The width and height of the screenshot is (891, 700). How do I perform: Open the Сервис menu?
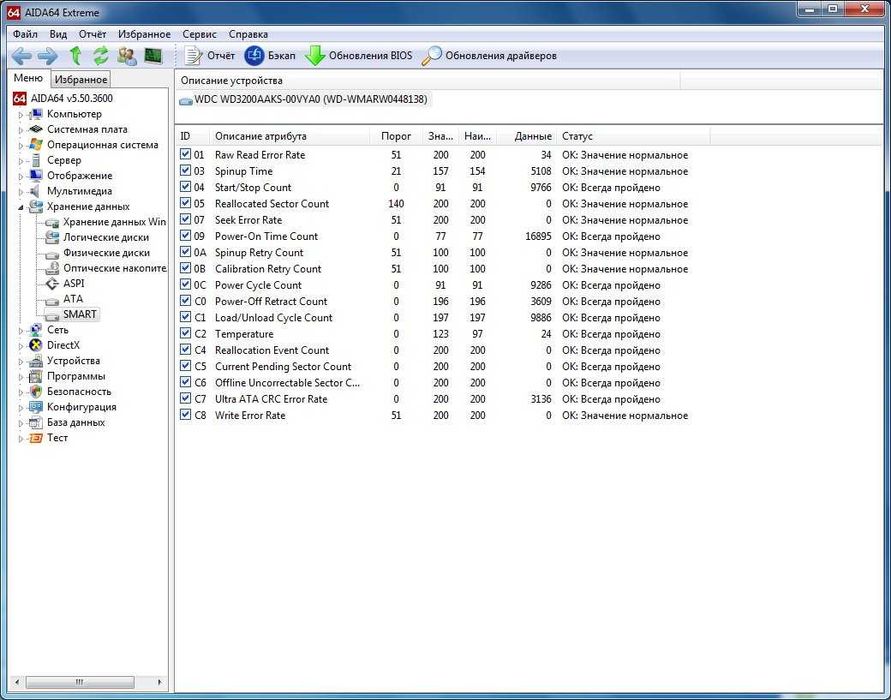(199, 34)
